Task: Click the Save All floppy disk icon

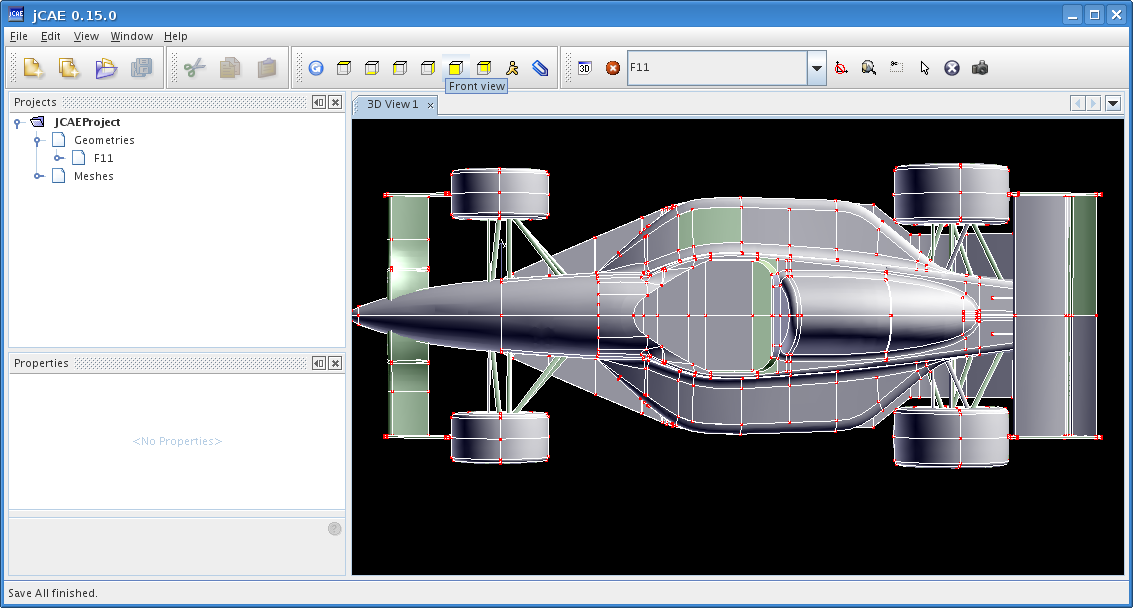Action: pyautogui.click(x=142, y=68)
